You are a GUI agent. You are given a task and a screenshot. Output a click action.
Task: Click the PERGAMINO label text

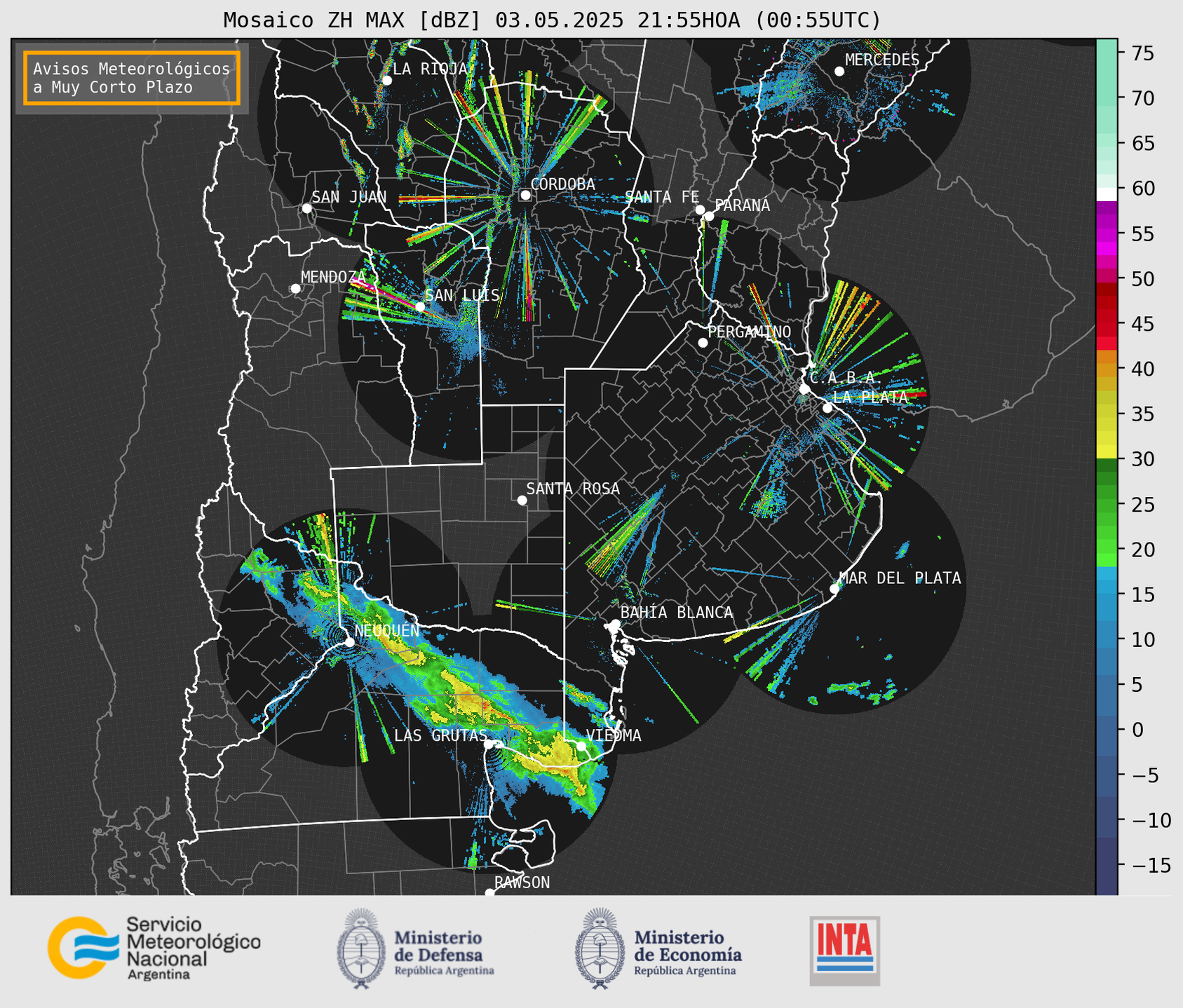750,332
